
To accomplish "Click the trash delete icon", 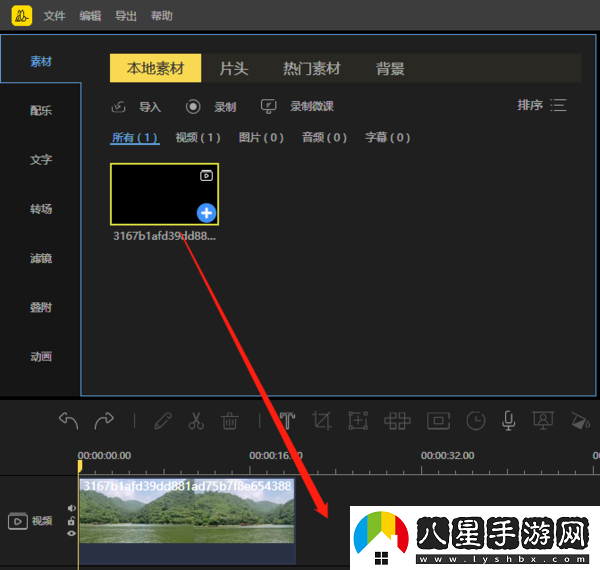I will coord(230,421).
